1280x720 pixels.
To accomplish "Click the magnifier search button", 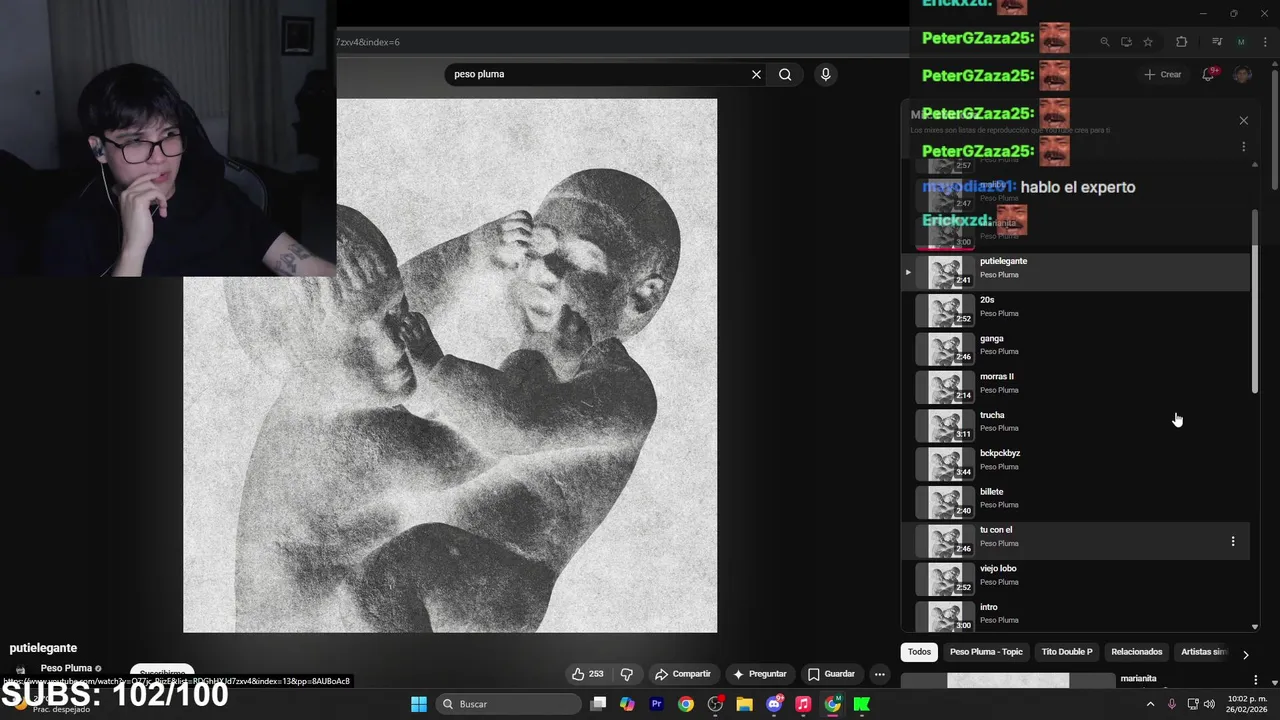I will coord(785,74).
